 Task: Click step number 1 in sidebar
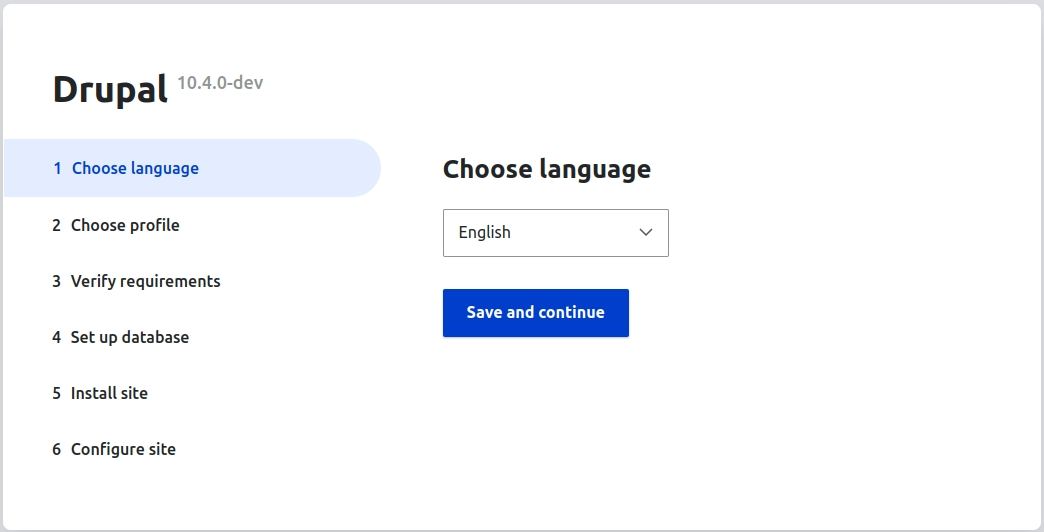[x=57, y=168]
